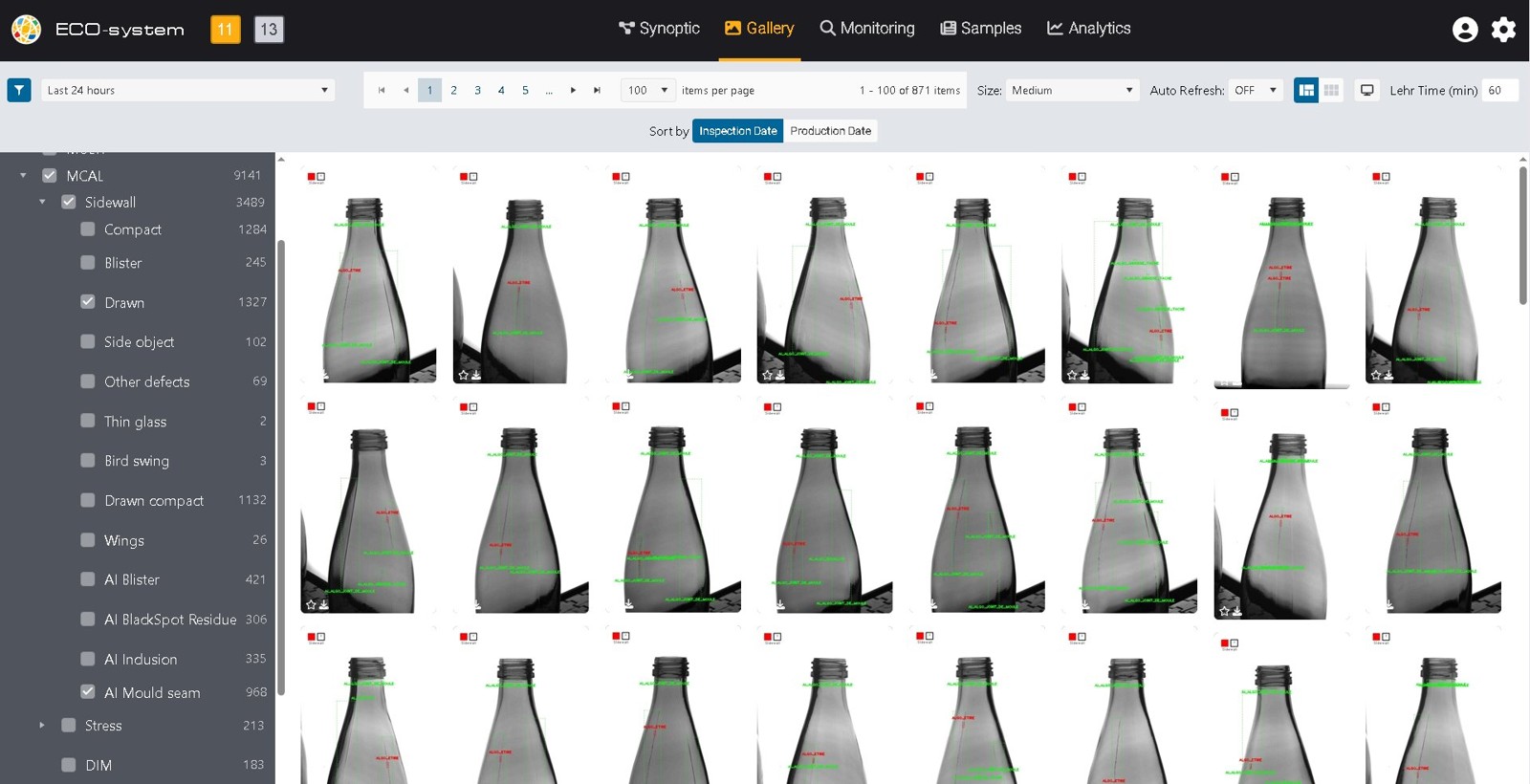Go to the last page arrow
The width and height of the screenshot is (1530, 784).
[x=597, y=90]
